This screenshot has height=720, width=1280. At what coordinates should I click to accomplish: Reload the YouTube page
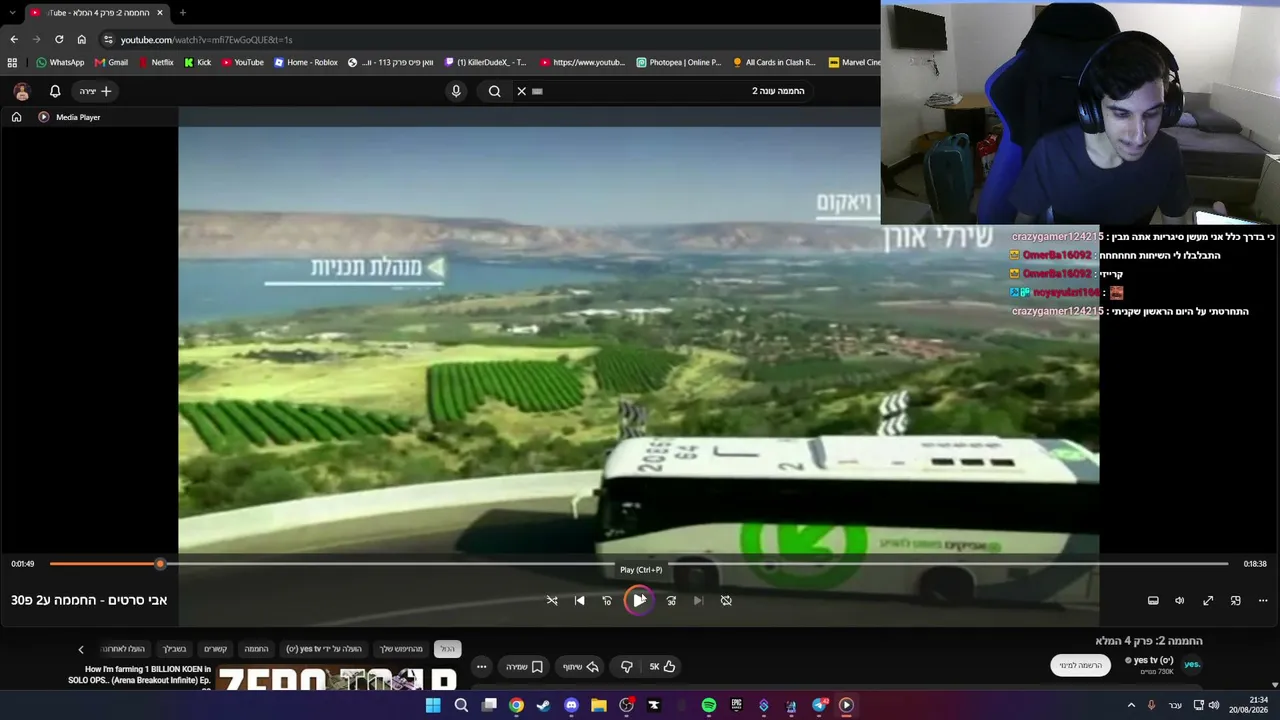[59, 39]
